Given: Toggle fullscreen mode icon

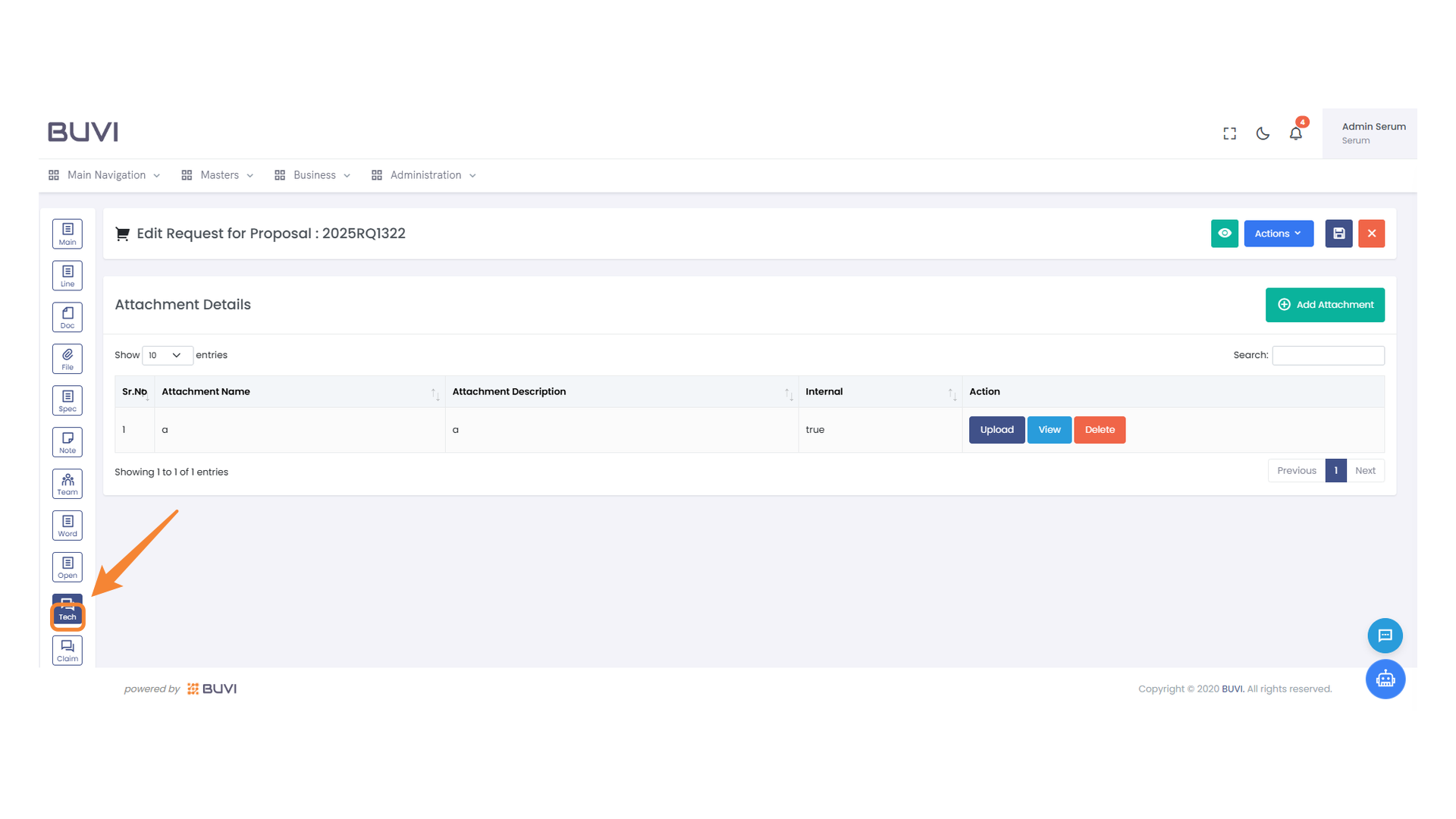Looking at the screenshot, I should [x=1229, y=133].
